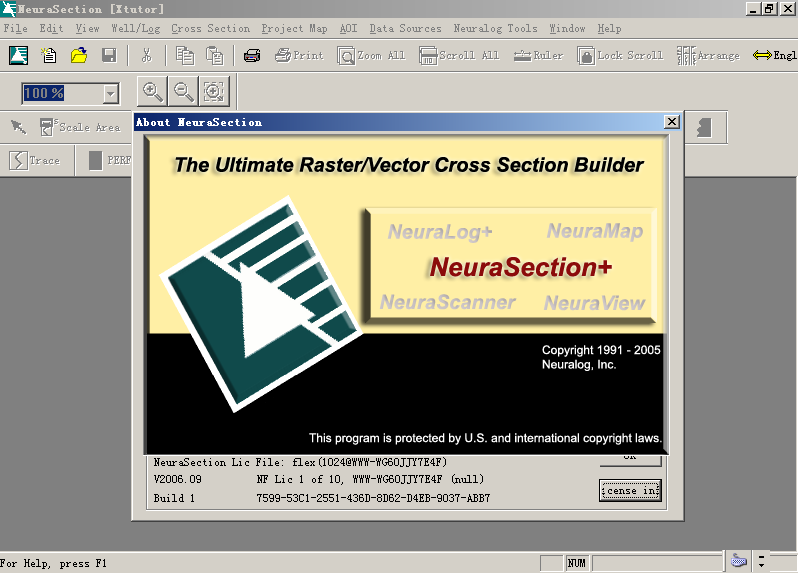Open a file with the folder icon

coord(79,55)
